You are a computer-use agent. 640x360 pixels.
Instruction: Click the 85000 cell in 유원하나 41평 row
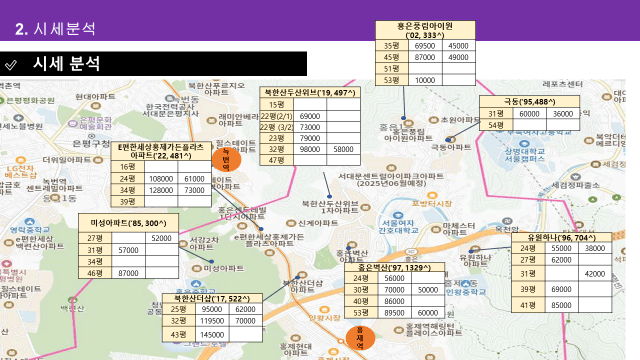[561, 305]
